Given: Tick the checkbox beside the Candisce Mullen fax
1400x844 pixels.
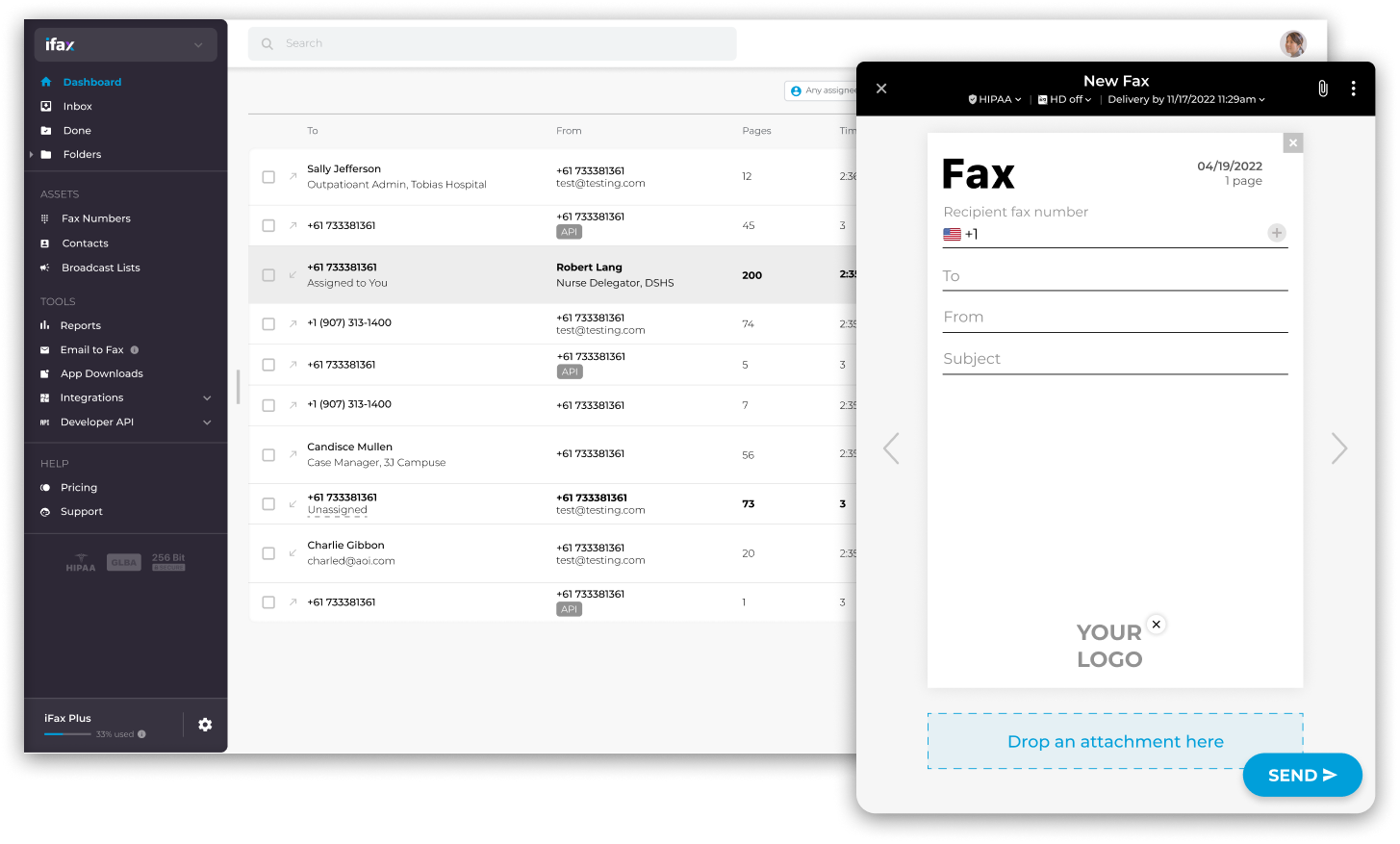Looking at the screenshot, I should 268,454.
